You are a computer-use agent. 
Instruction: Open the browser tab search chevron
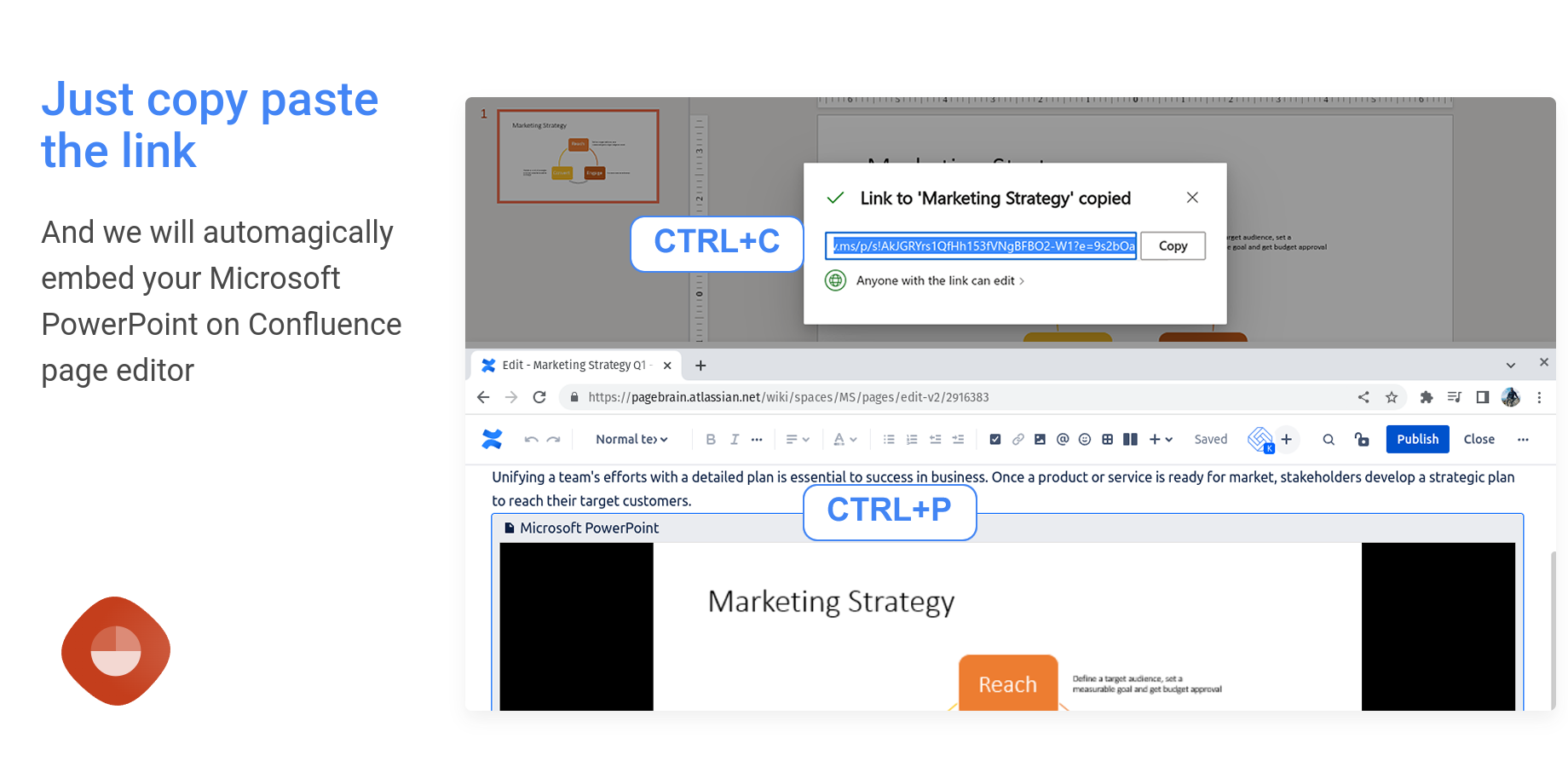coord(1511,366)
